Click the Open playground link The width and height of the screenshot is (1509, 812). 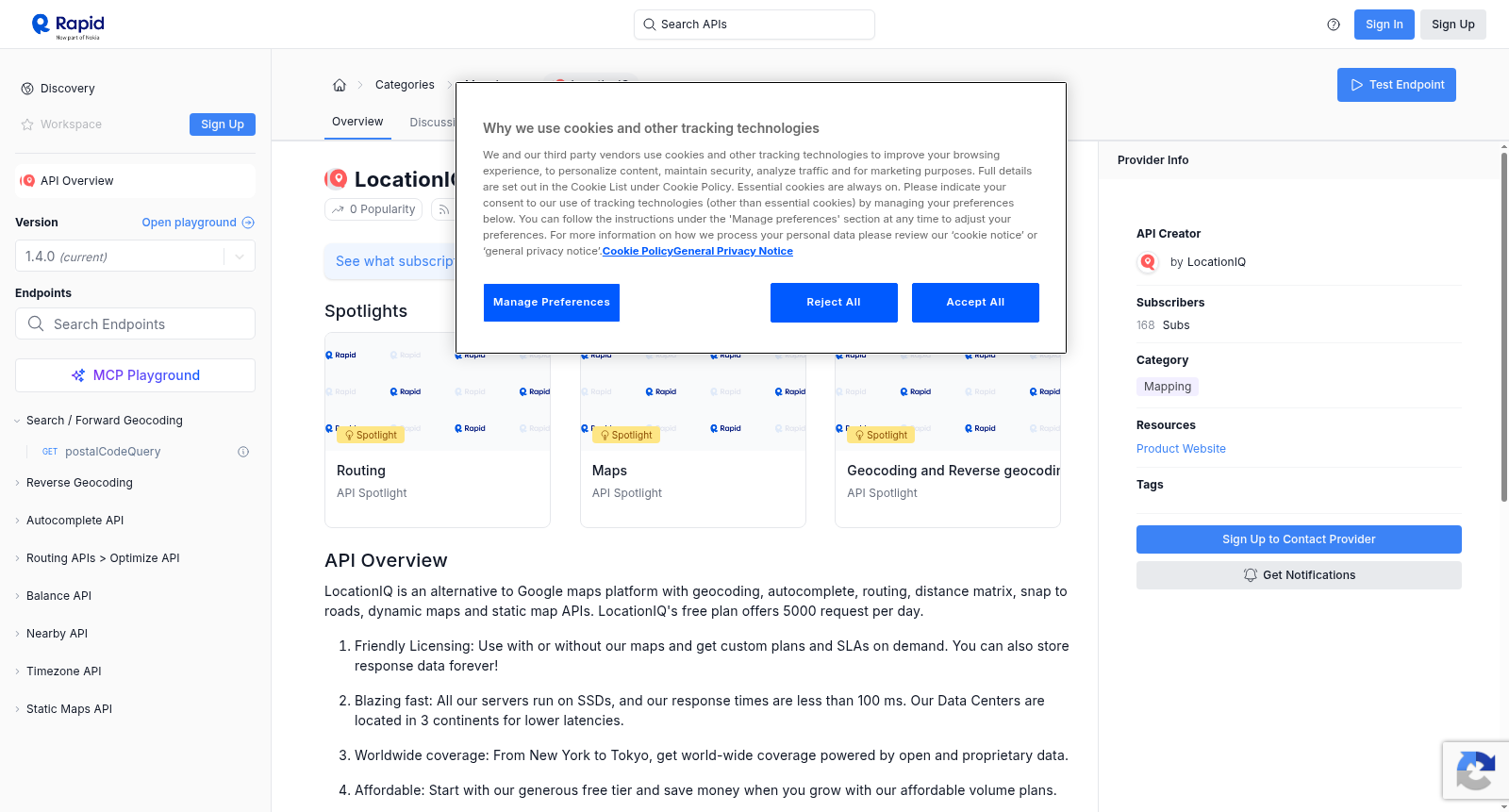[x=198, y=223]
